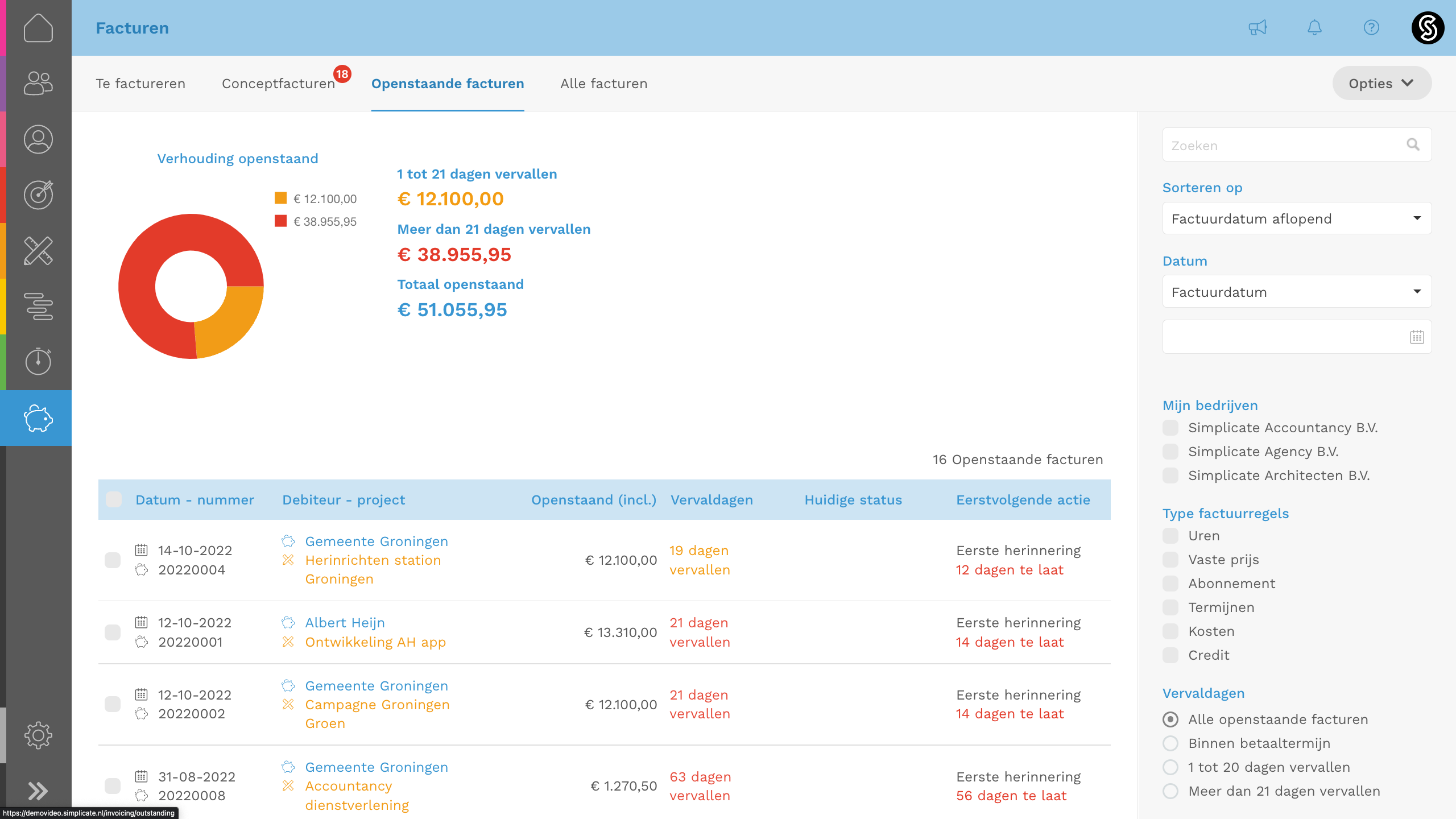Viewport: 1456px width, 819px height.
Task: Open the projects ruler icon in sidebar
Action: click(36, 250)
